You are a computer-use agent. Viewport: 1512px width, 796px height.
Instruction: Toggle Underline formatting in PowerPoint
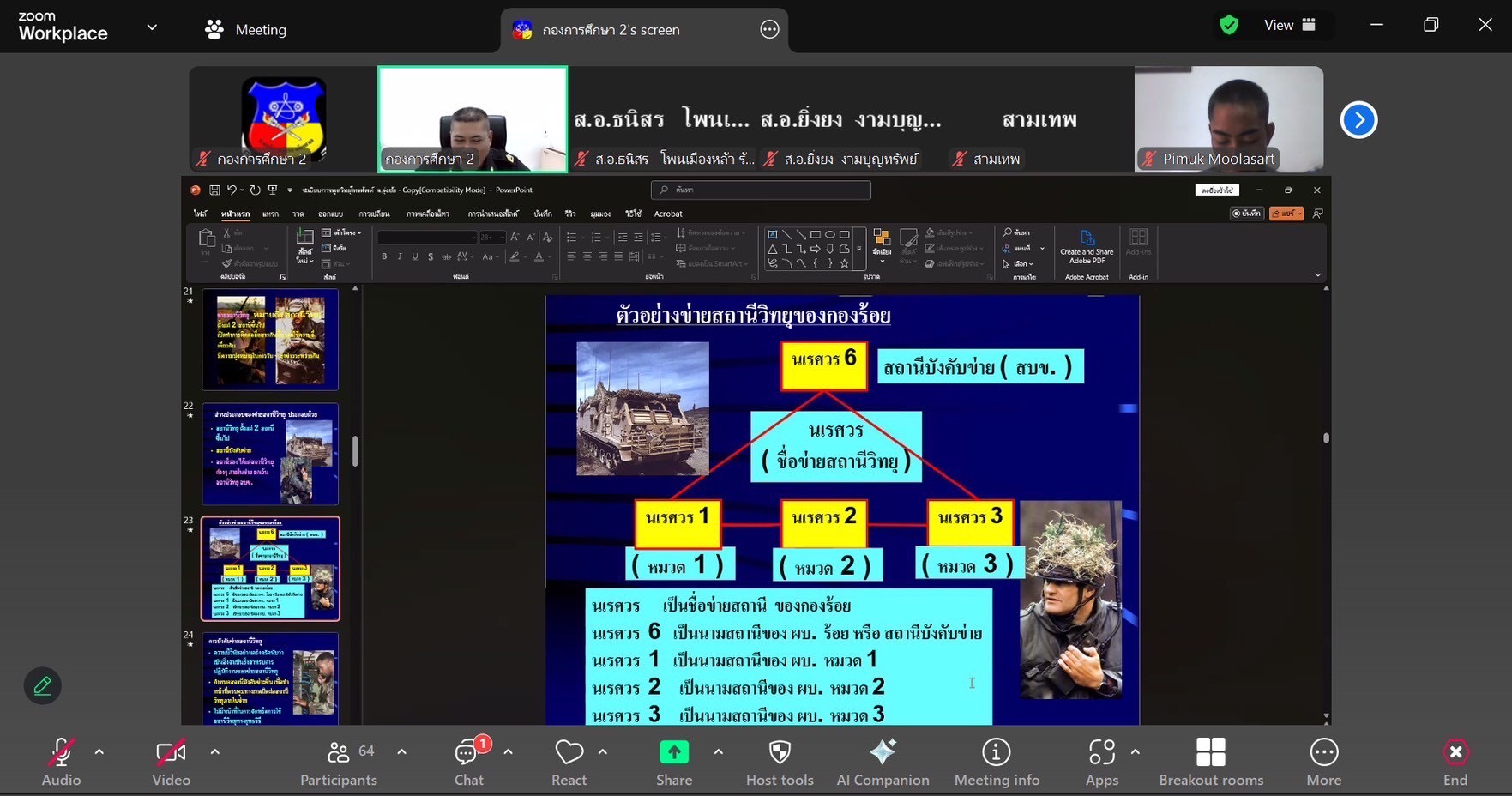pyautogui.click(x=415, y=256)
